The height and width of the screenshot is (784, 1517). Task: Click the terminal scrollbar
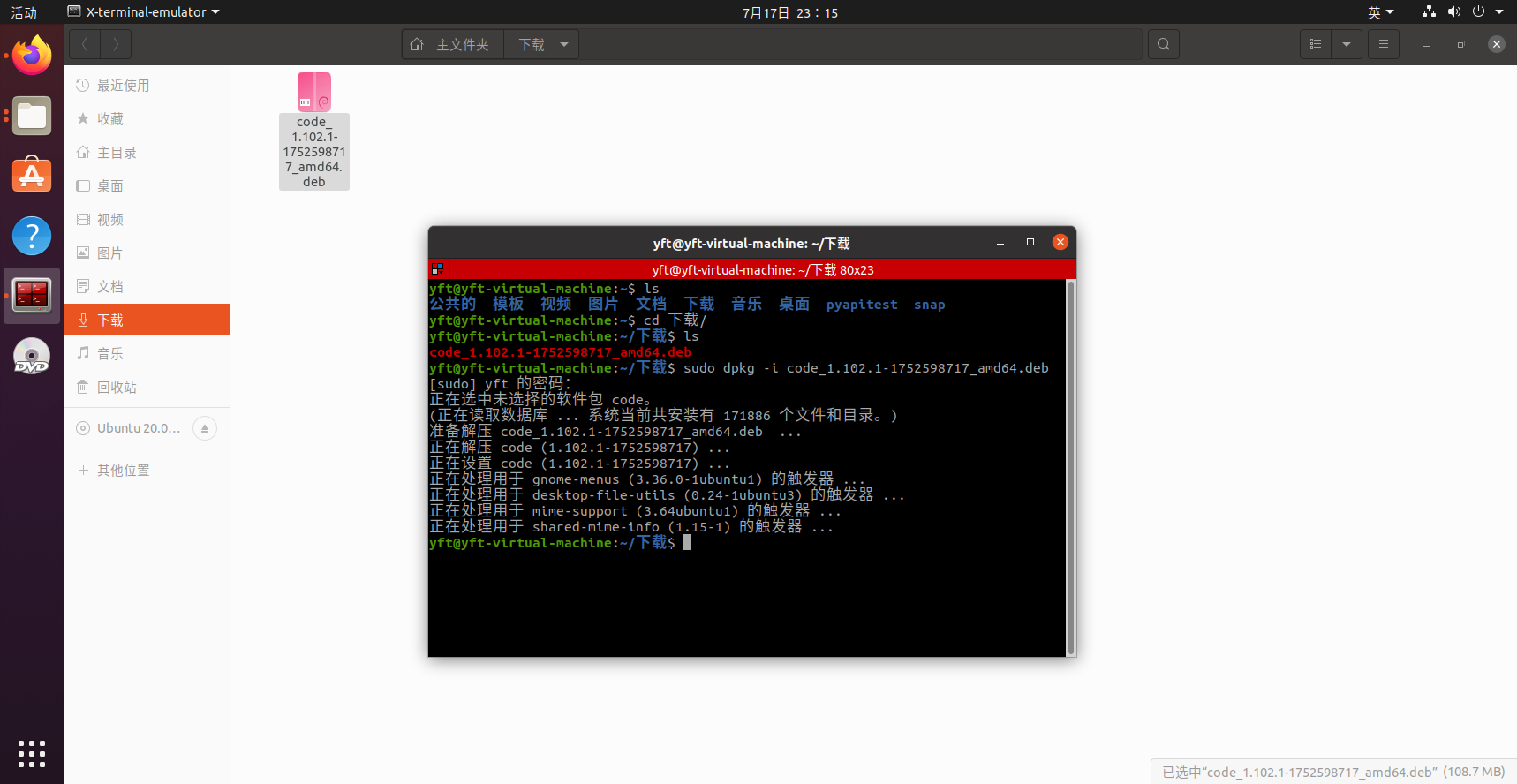point(1071,467)
